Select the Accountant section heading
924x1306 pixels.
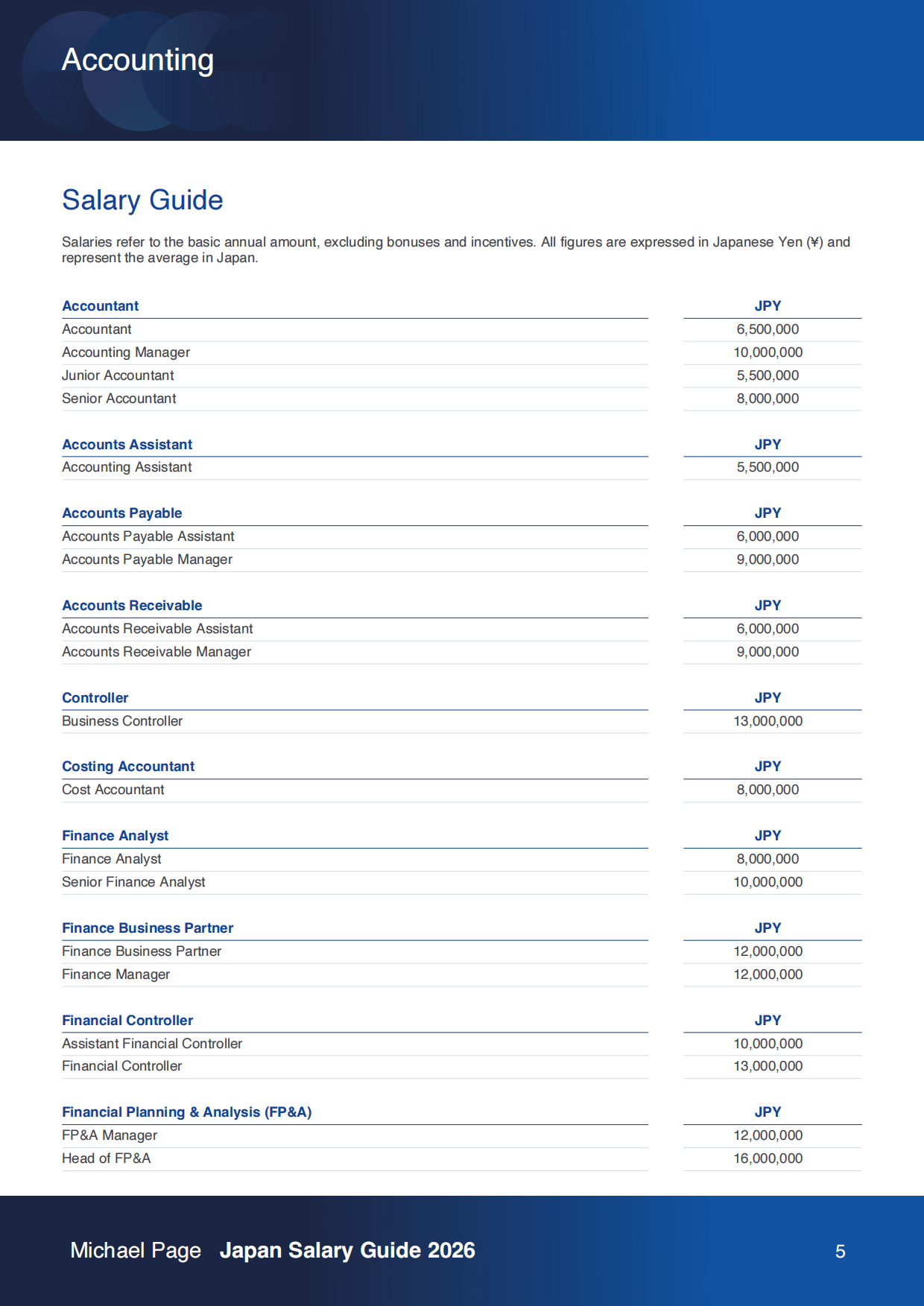pyautogui.click(x=101, y=305)
